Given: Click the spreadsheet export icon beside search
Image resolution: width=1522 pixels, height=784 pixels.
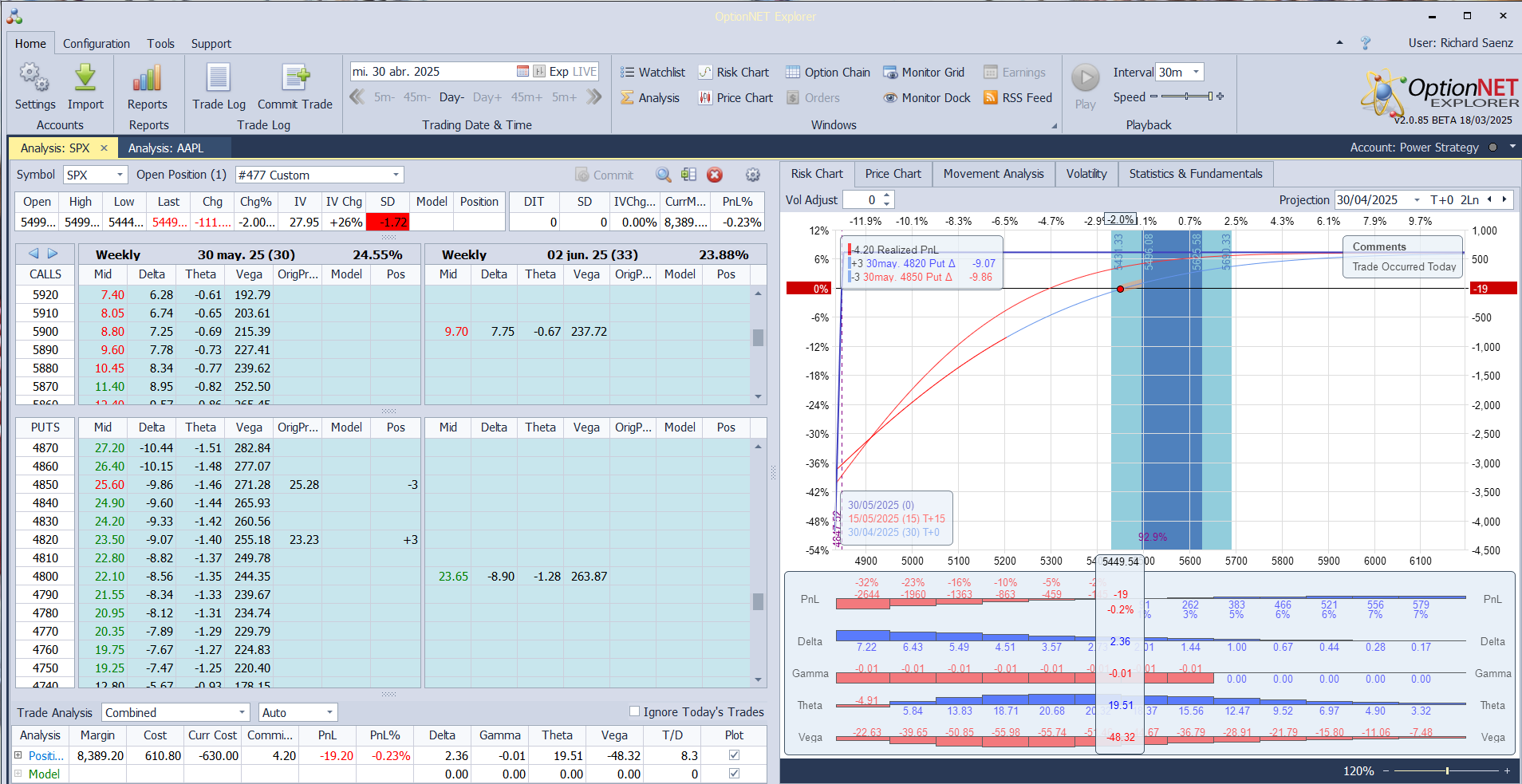Looking at the screenshot, I should (689, 175).
